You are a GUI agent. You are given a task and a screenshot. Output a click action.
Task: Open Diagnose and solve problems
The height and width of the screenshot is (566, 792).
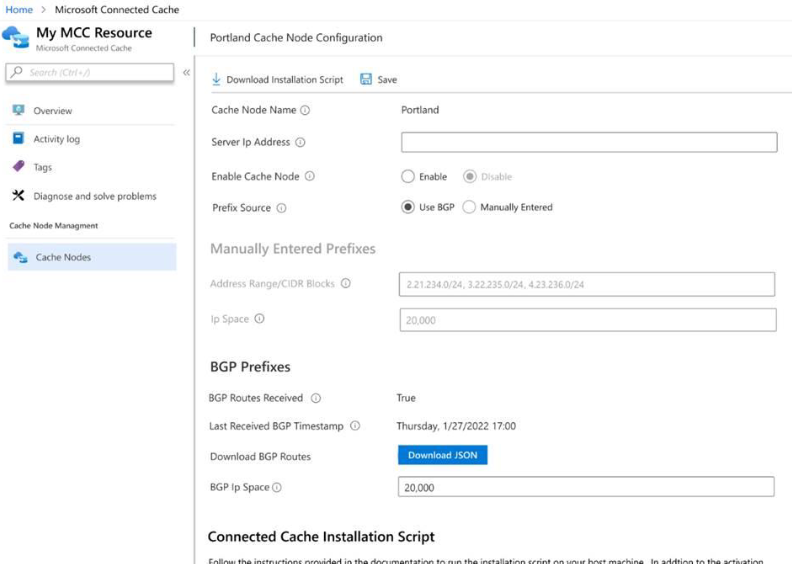(94, 197)
